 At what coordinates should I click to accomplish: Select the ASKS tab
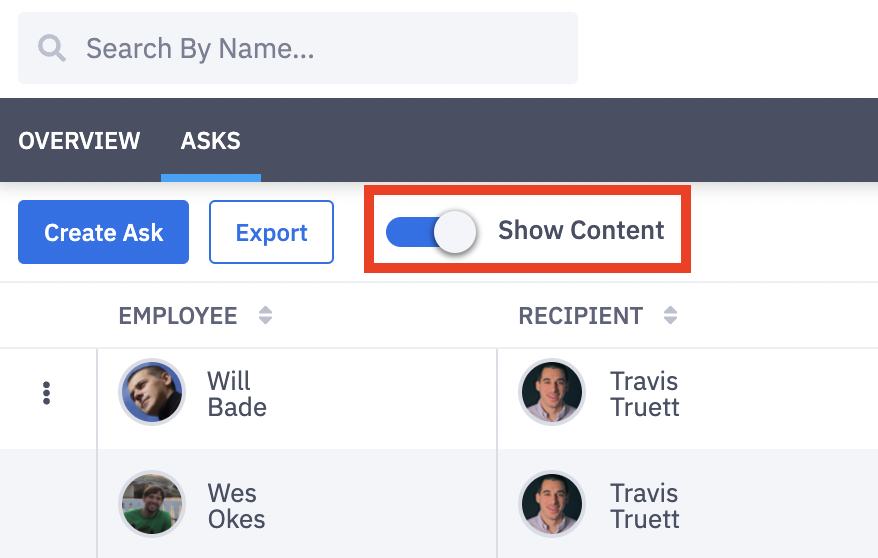210,140
